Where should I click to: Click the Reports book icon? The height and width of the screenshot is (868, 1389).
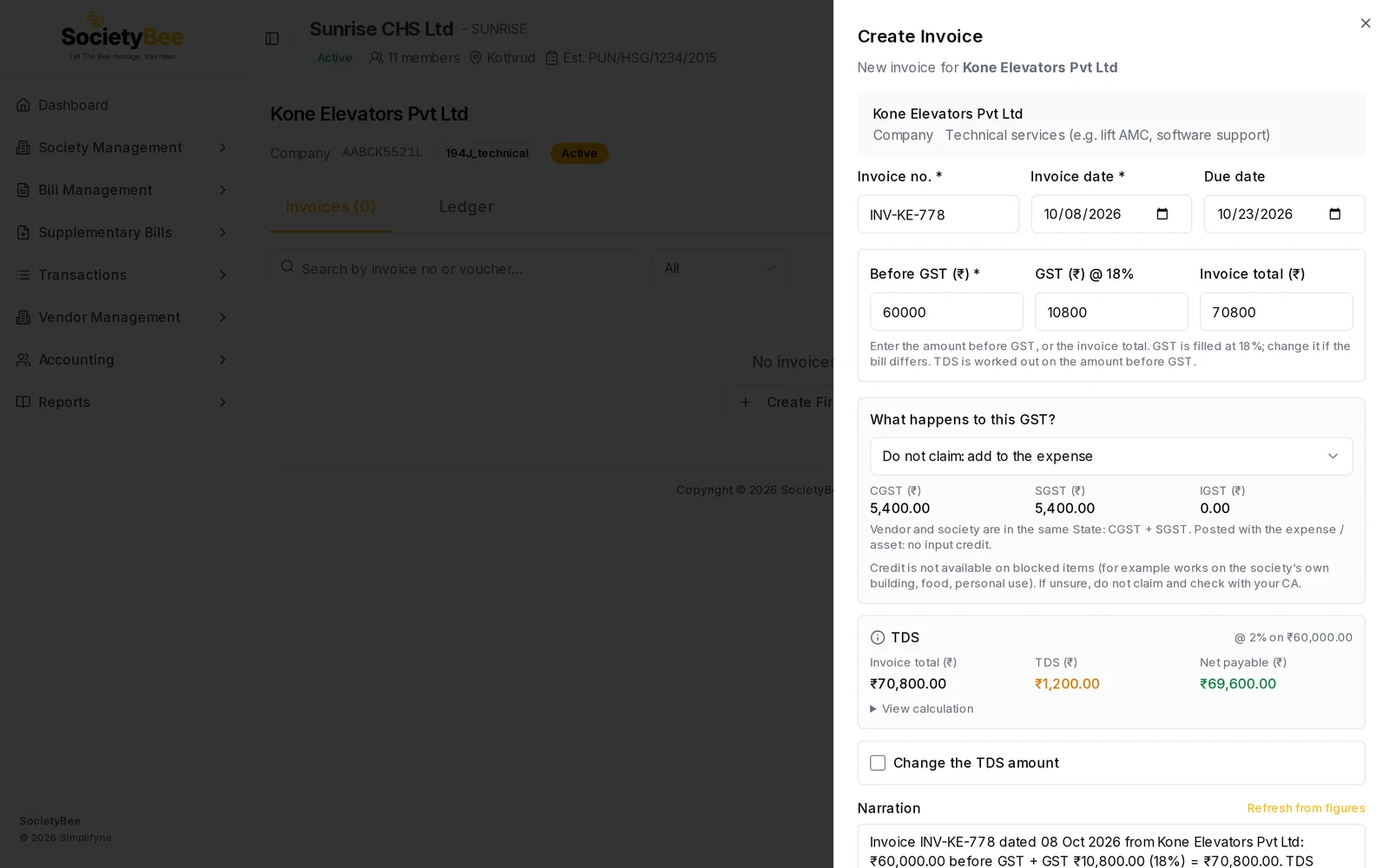pos(23,402)
